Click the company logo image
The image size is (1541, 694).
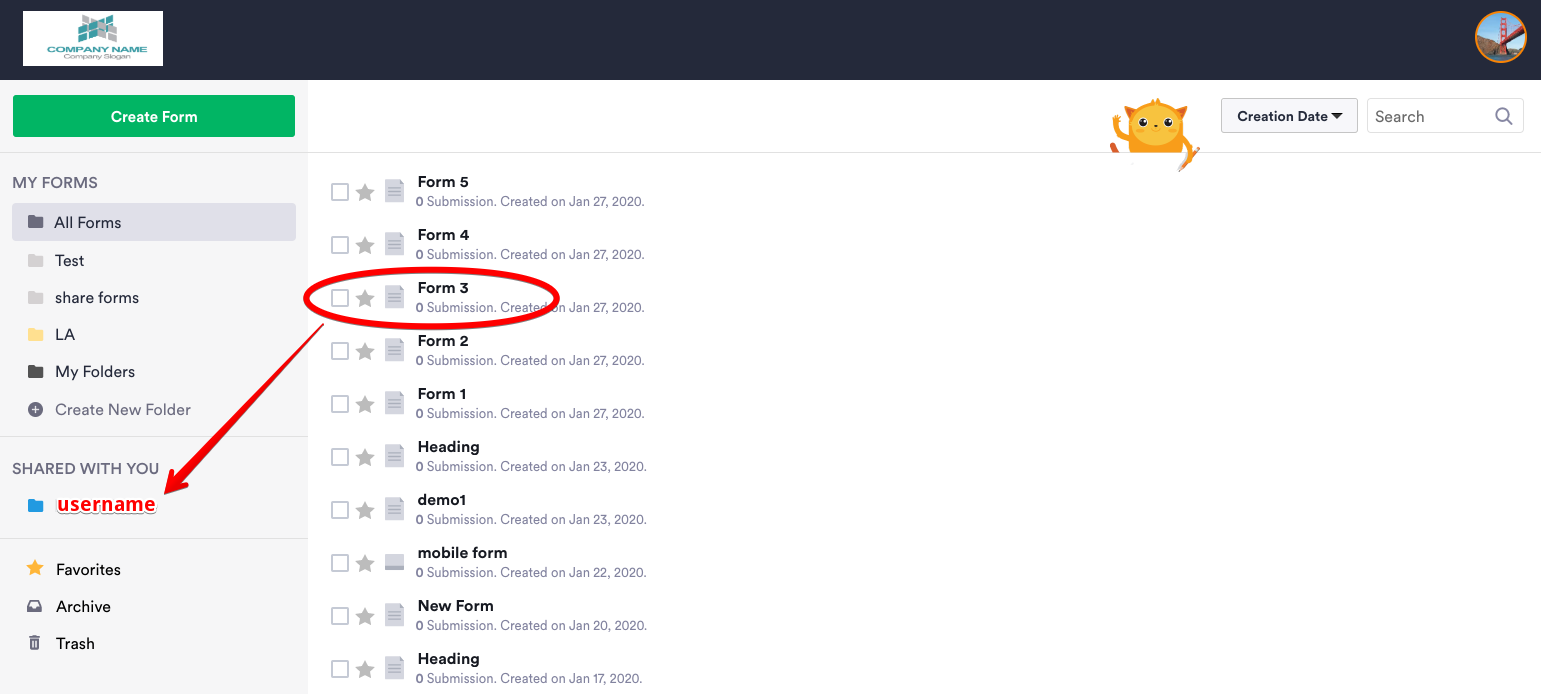pos(93,39)
